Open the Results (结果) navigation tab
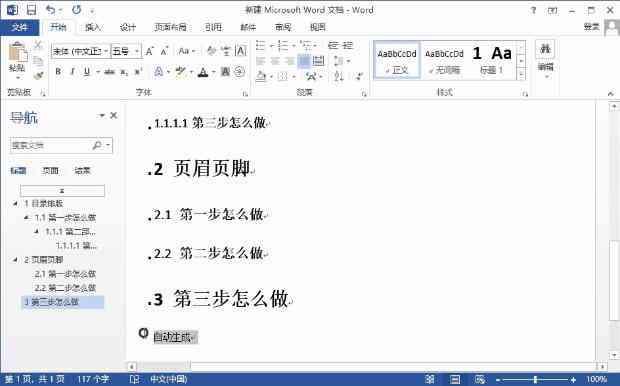Viewport: 620px width, 386px height. [82, 170]
